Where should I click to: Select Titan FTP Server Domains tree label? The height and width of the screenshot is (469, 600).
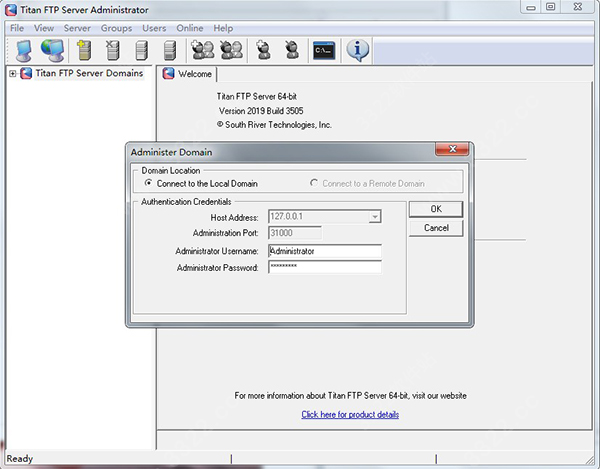click(89, 73)
